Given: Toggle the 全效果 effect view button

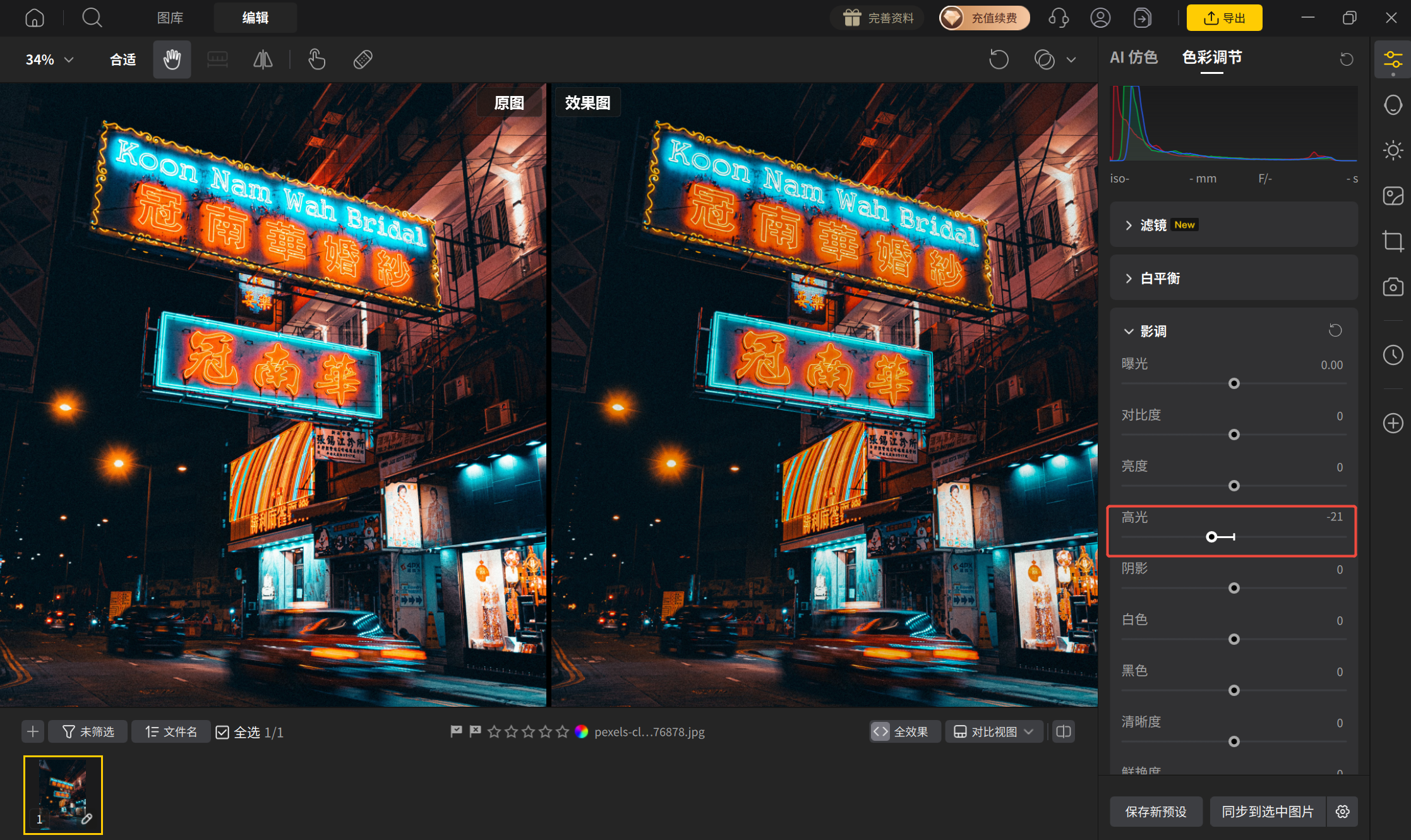Looking at the screenshot, I should [x=904, y=731].
